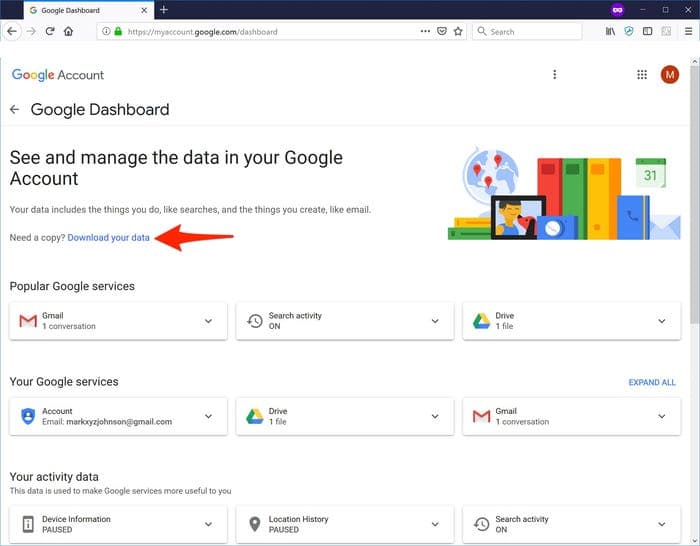Select the Google Dashboard browser tab
Screen dimensions: 700x546
click(88, 10)
